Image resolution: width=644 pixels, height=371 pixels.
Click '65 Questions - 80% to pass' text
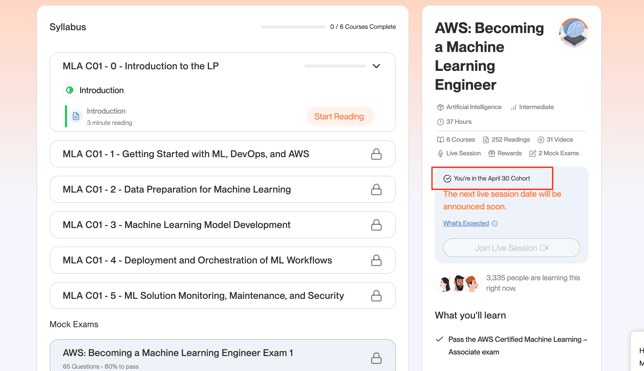pyautogui.click(x=101, y=366)
